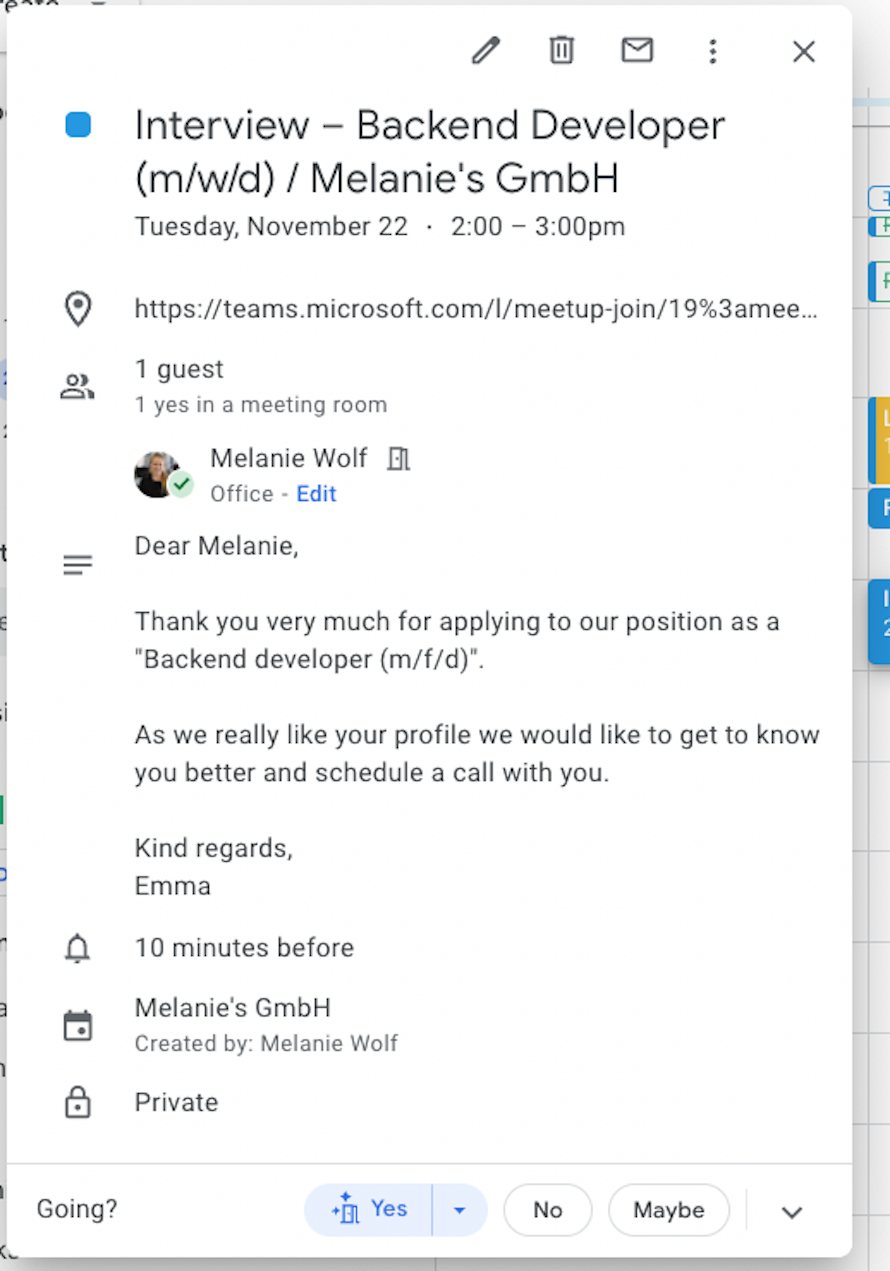The height and width of the screenshot is (1271, 890).
Task: Delete event using the trash icon
Action: (x=562, y=51)
